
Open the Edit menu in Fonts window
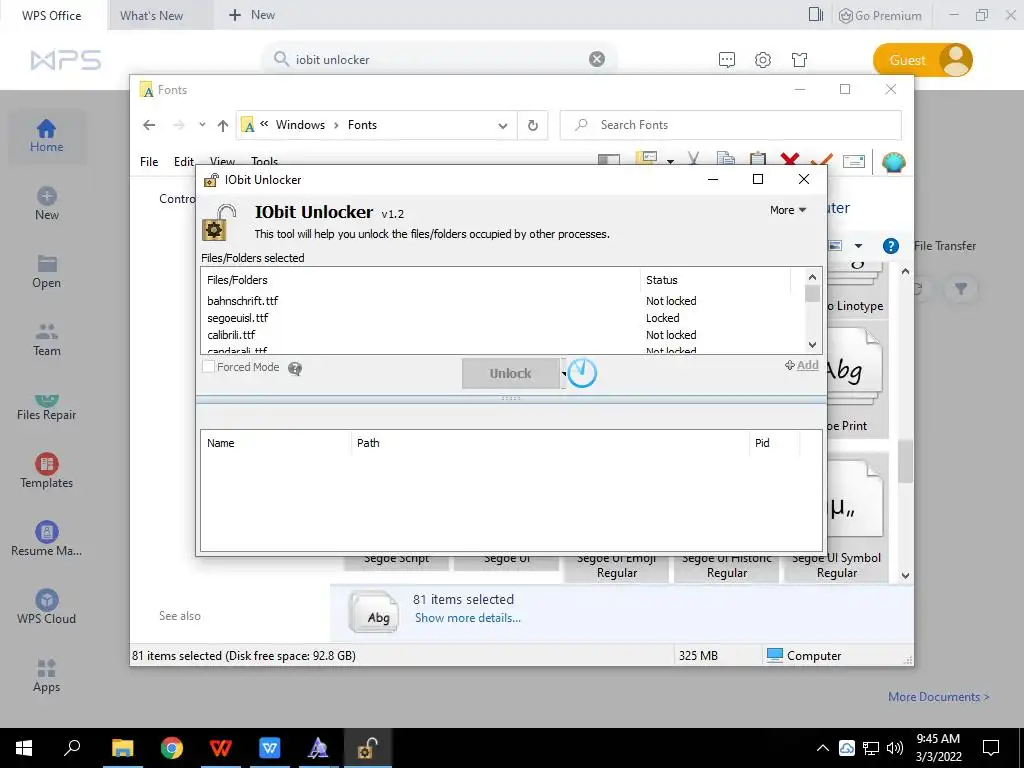click(x=184, y=161)
